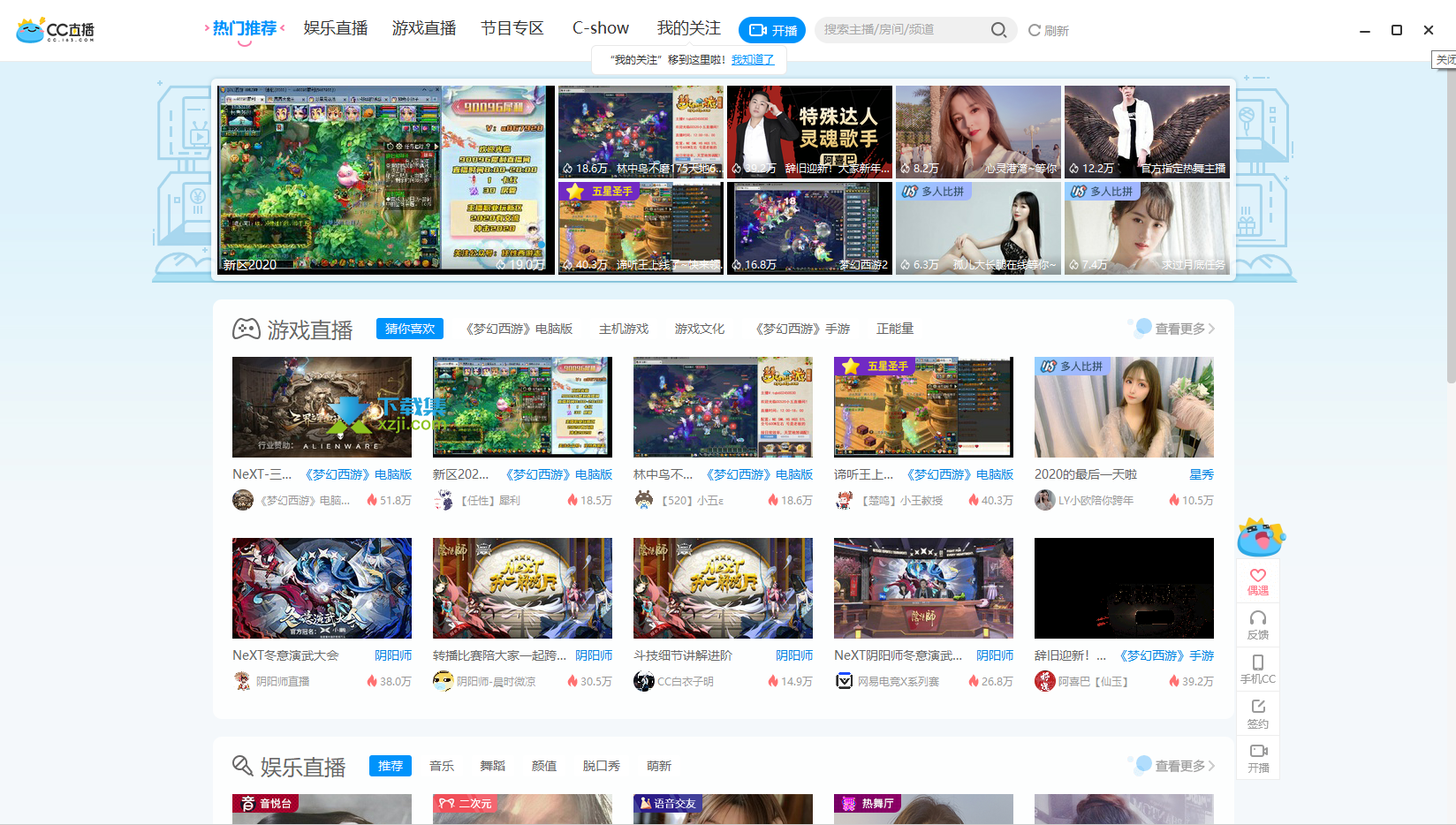Open 我的关注 tab
The image size is (1456, 825).
click(x=689, y=28)
